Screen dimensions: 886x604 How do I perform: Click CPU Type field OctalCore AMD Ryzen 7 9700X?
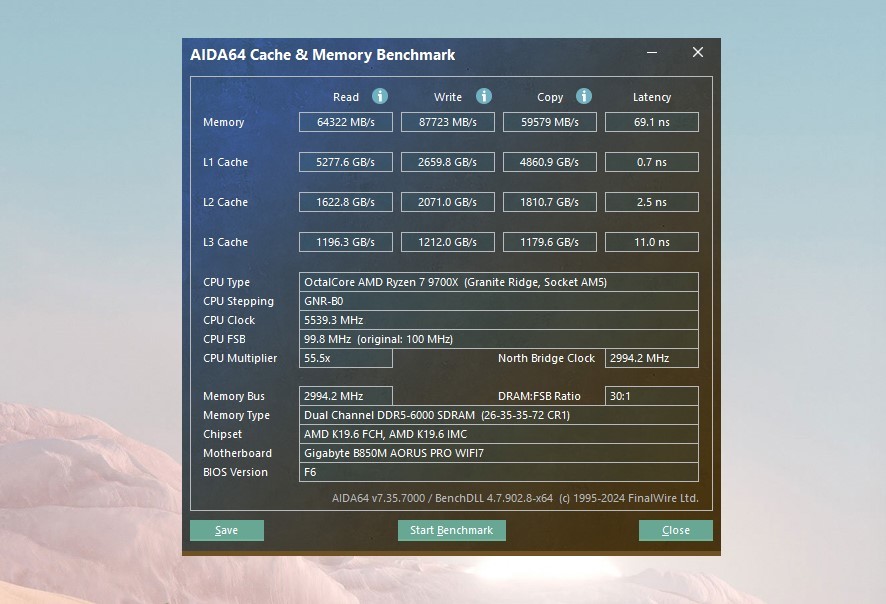498,282
